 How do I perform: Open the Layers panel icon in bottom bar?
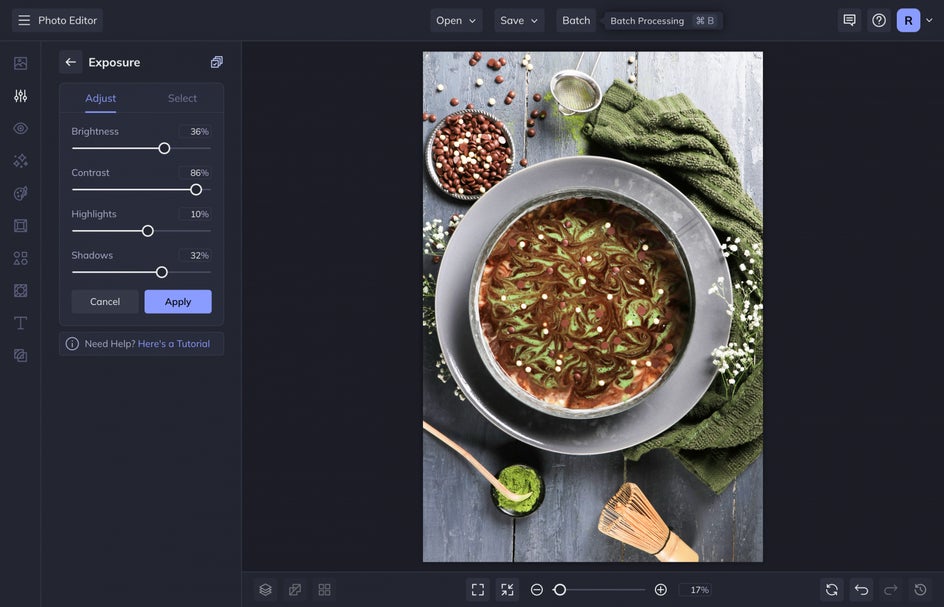(x=265, y=590)
